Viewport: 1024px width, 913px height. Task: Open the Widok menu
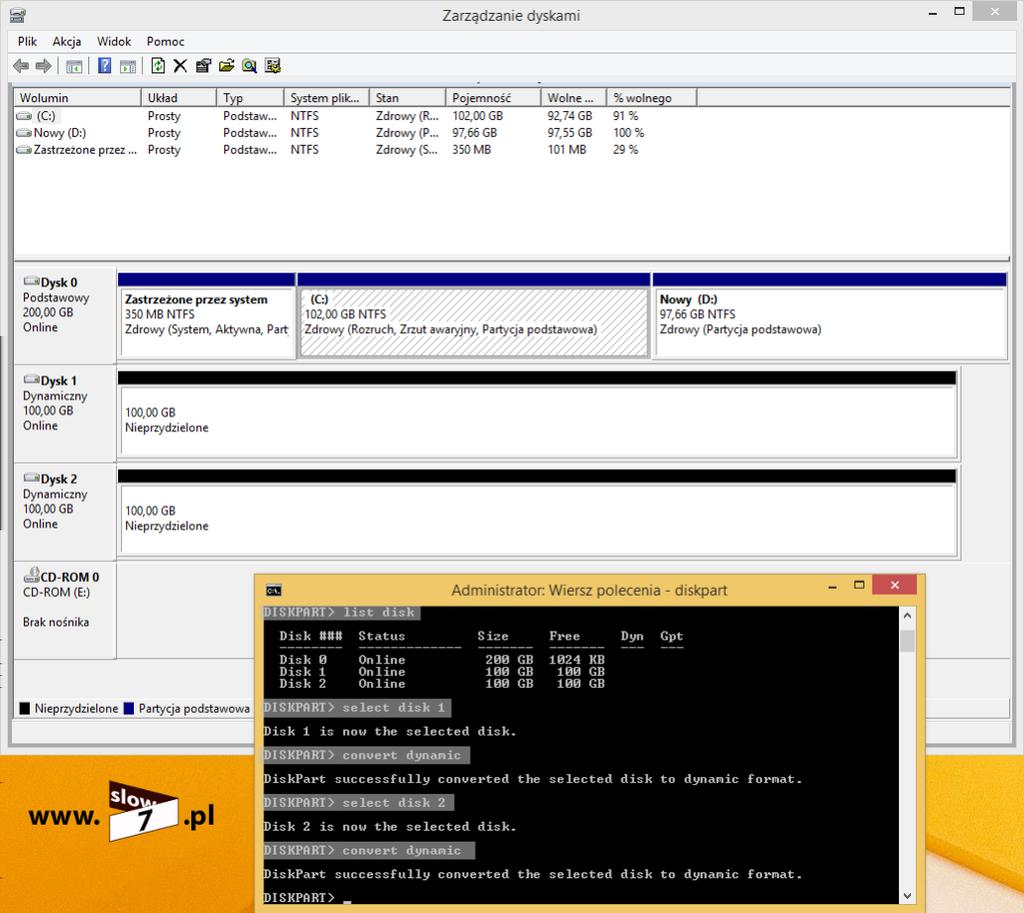[x=114, y=41]
